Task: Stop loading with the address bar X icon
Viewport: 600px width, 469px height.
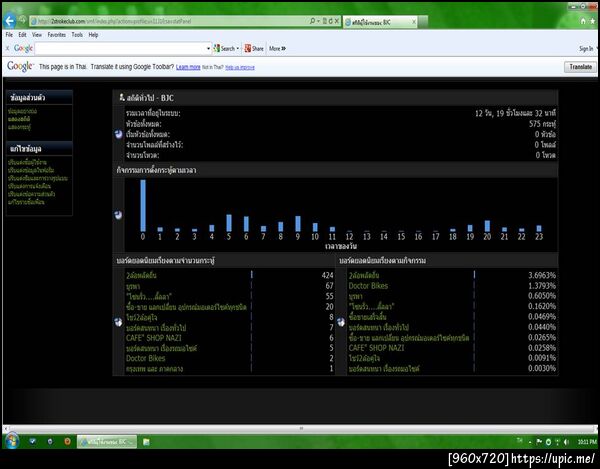Action: click(337, 21)
